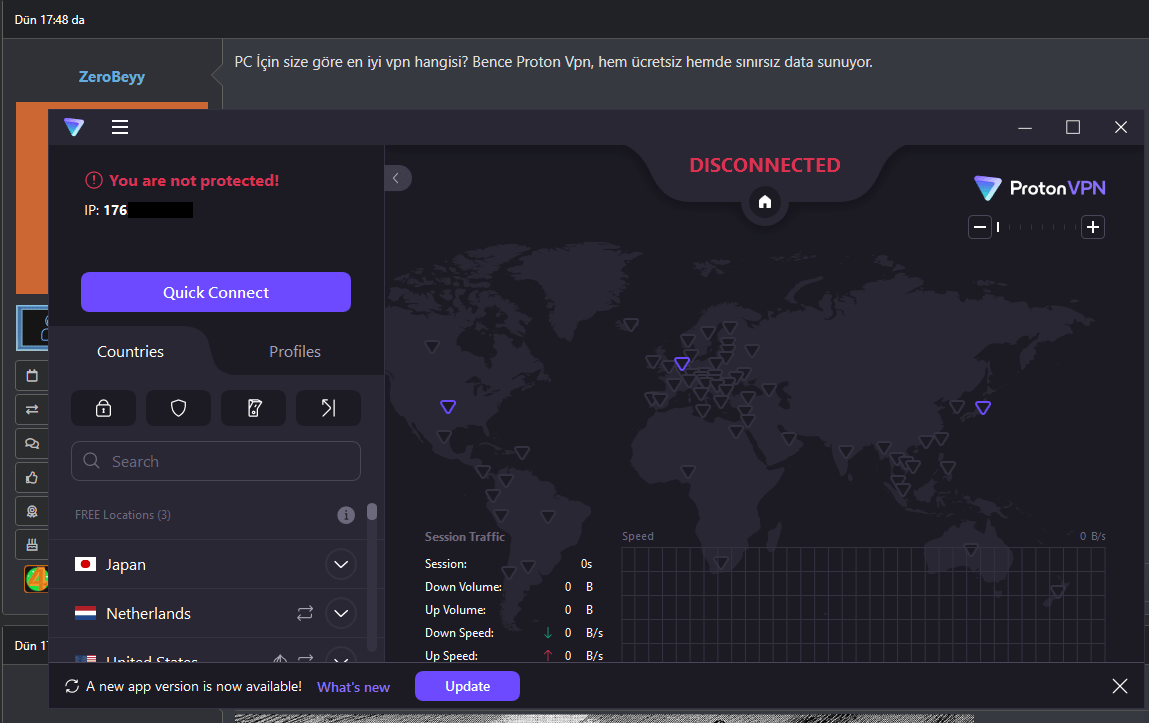The width and height of the screenshot is (1149, 723).
Task: Click the forum thumbs-up sidebar icon
Action: pos(32,478)
